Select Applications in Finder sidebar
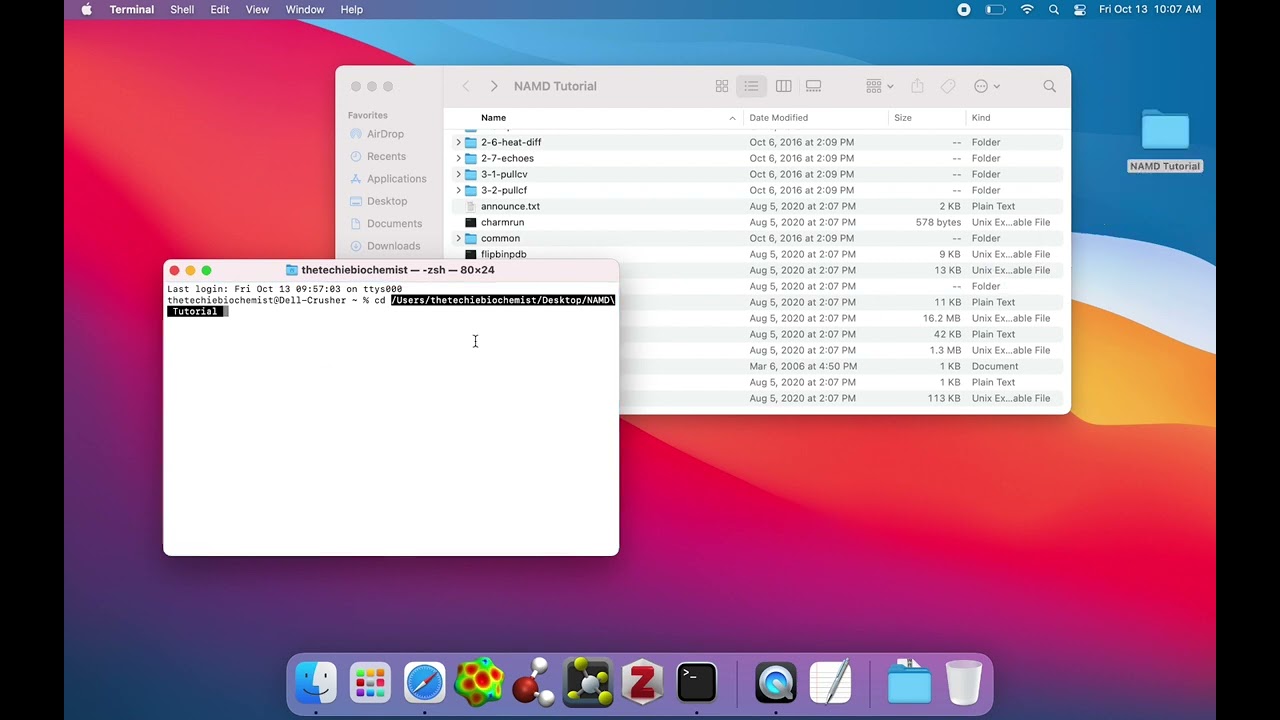Viewport: 1280px width, 720px height. pos(387,179)
